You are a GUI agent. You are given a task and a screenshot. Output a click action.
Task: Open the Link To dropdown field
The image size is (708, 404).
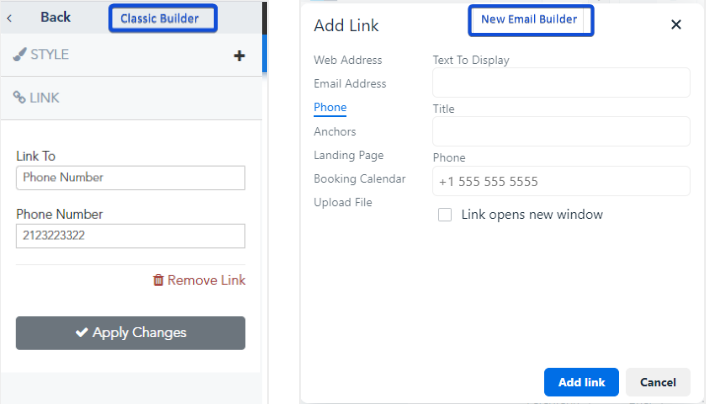[130, 178]
